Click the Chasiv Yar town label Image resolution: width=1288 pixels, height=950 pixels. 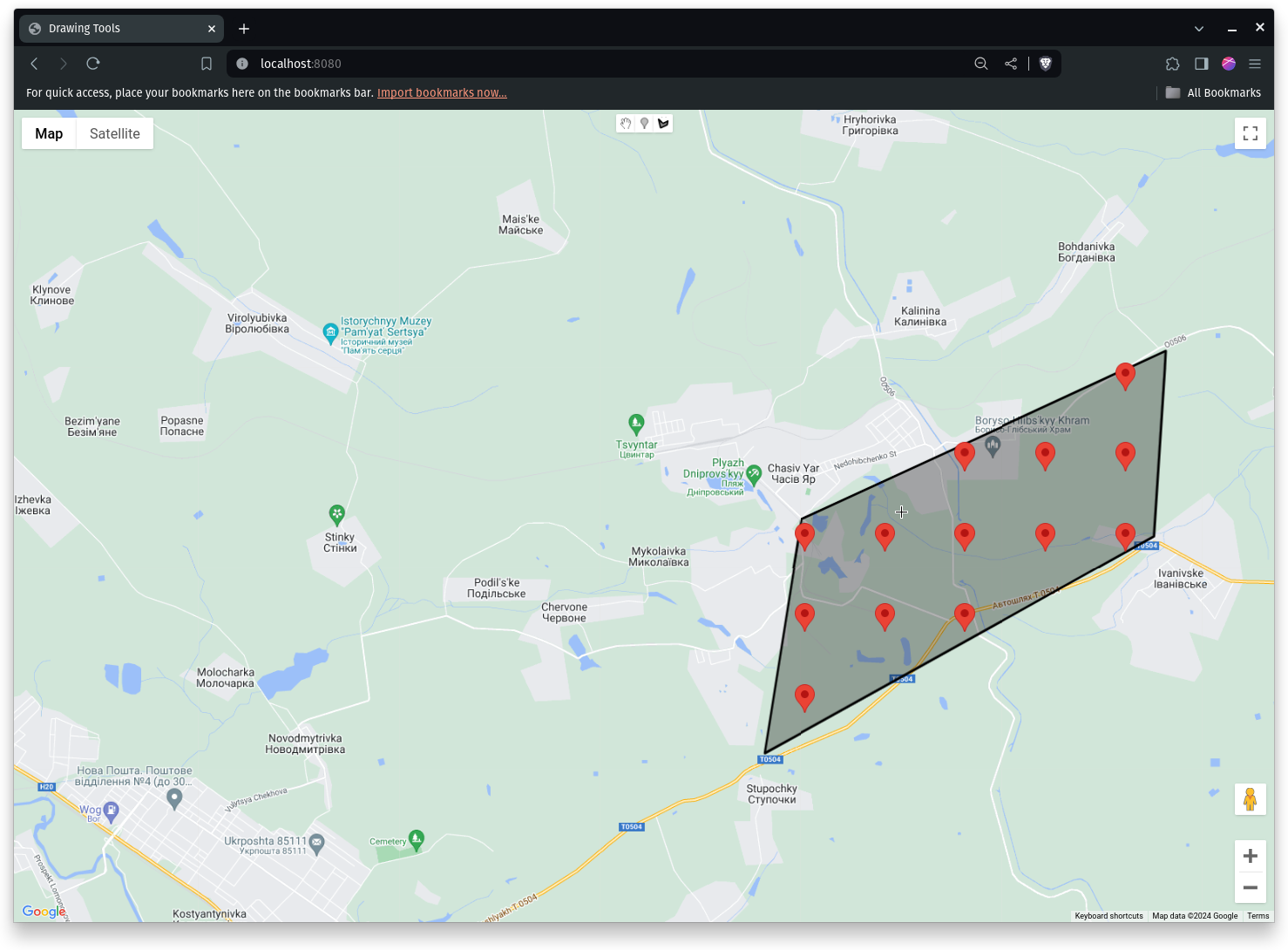click(793, 474)
